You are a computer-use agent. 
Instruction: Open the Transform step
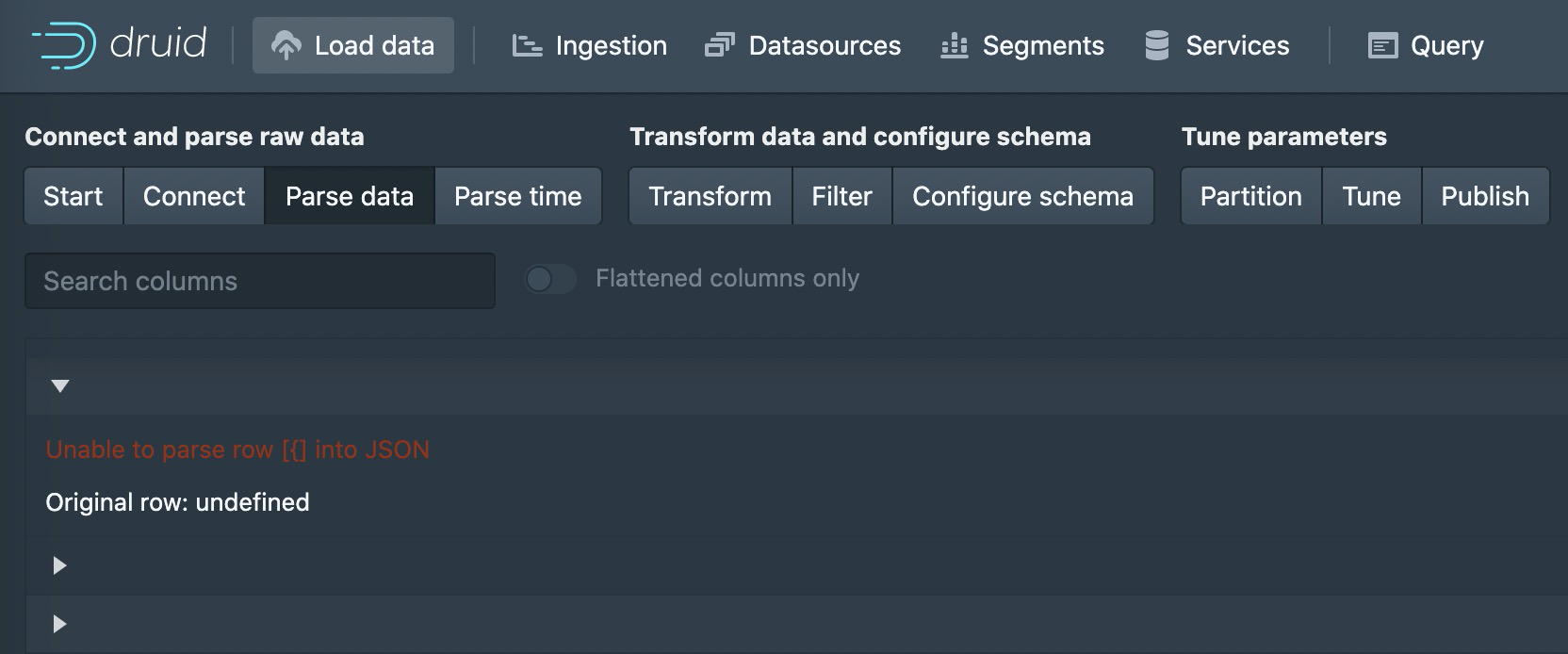click(x=710, y=196)
